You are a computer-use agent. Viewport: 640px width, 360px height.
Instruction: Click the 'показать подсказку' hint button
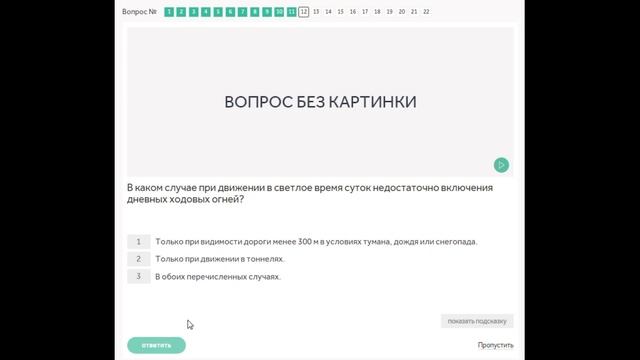click(477, 321)
